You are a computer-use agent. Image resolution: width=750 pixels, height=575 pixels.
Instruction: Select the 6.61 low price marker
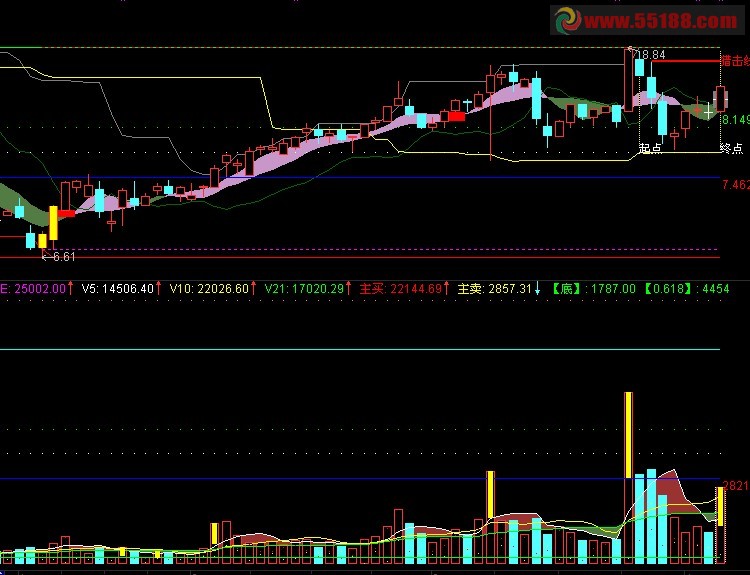(x=59, y=257)
